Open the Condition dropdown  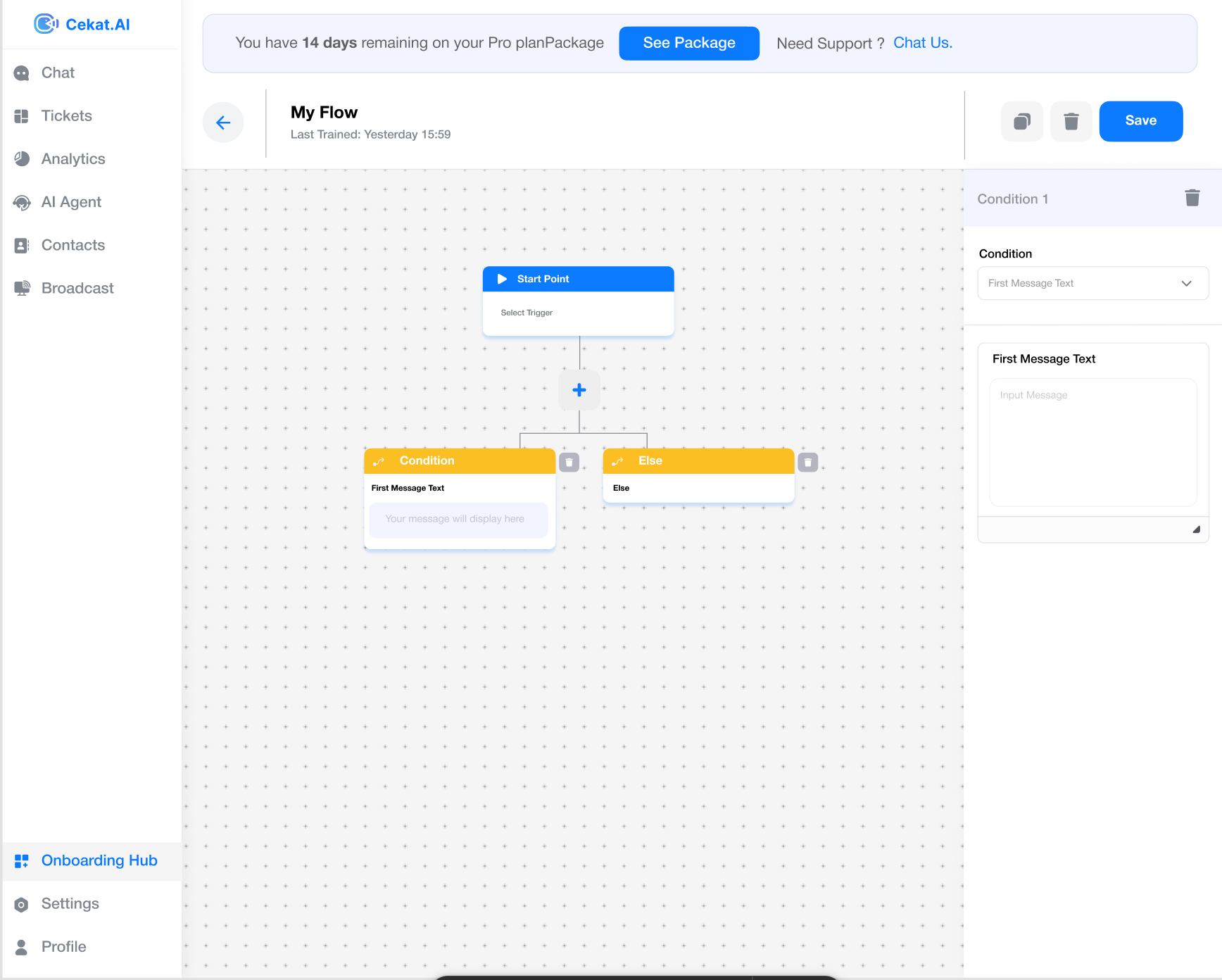tap(1092, 283)
